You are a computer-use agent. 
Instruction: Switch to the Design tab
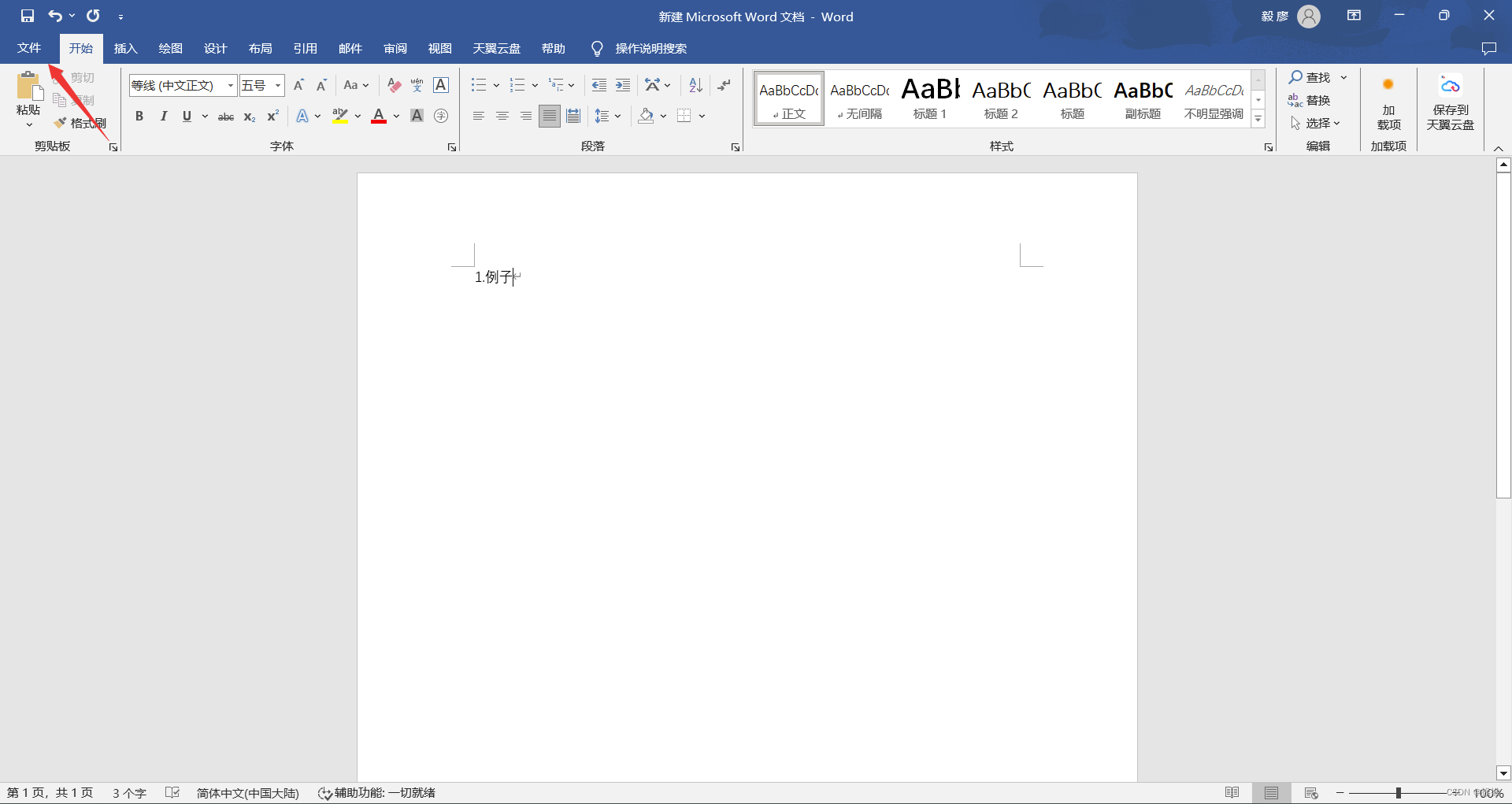215,49
